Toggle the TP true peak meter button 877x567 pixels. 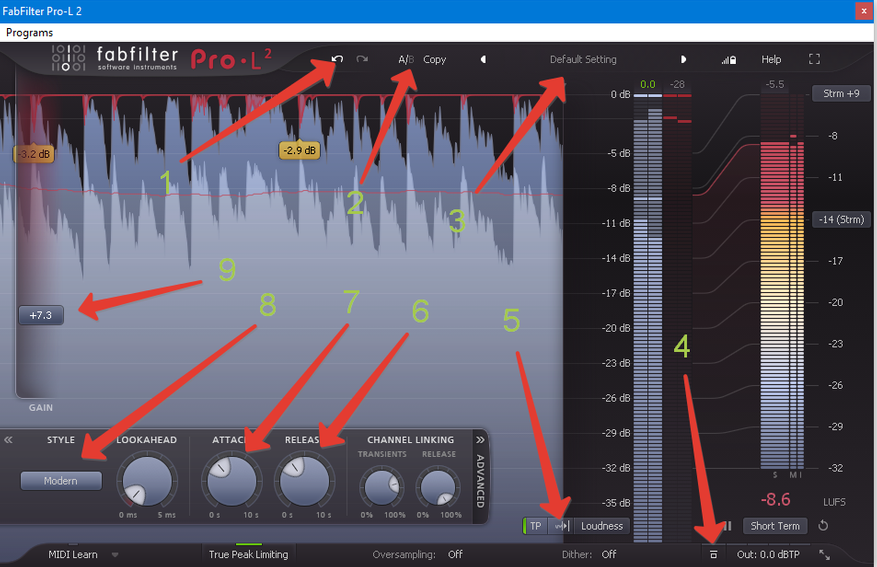[535, 526]
